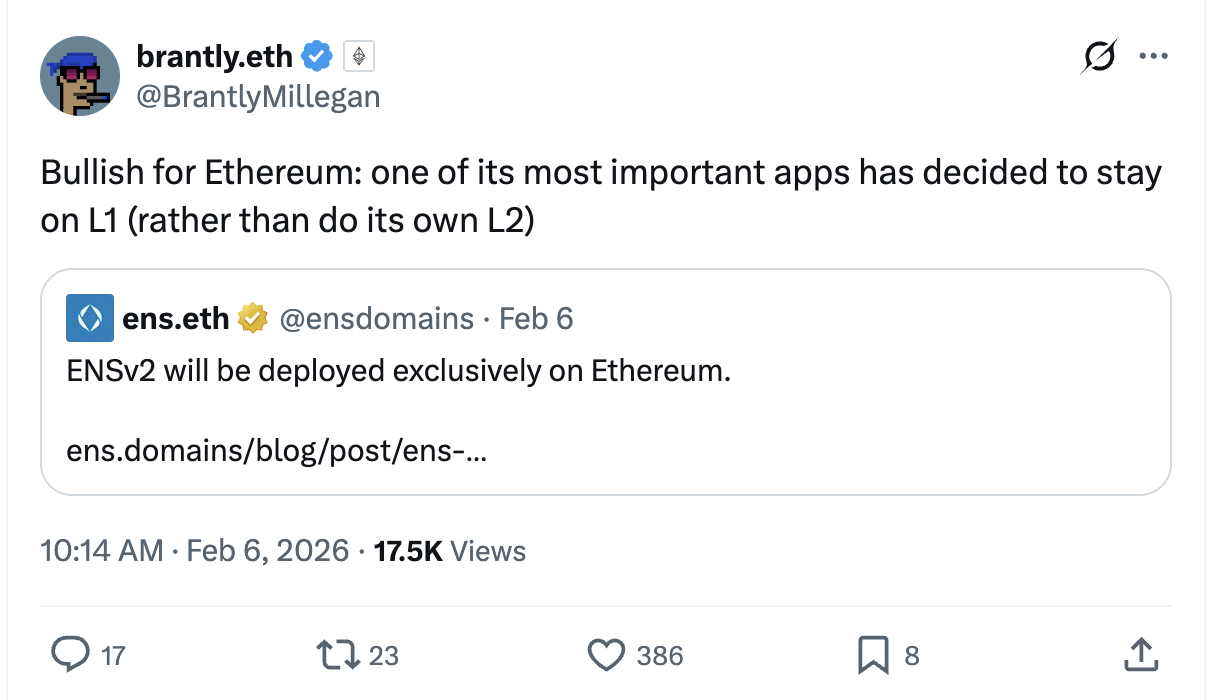Open the @ensdomains handle in quoted tweet
The height and width of the screenshot is (700, 1216).
(x=377, y=319)
